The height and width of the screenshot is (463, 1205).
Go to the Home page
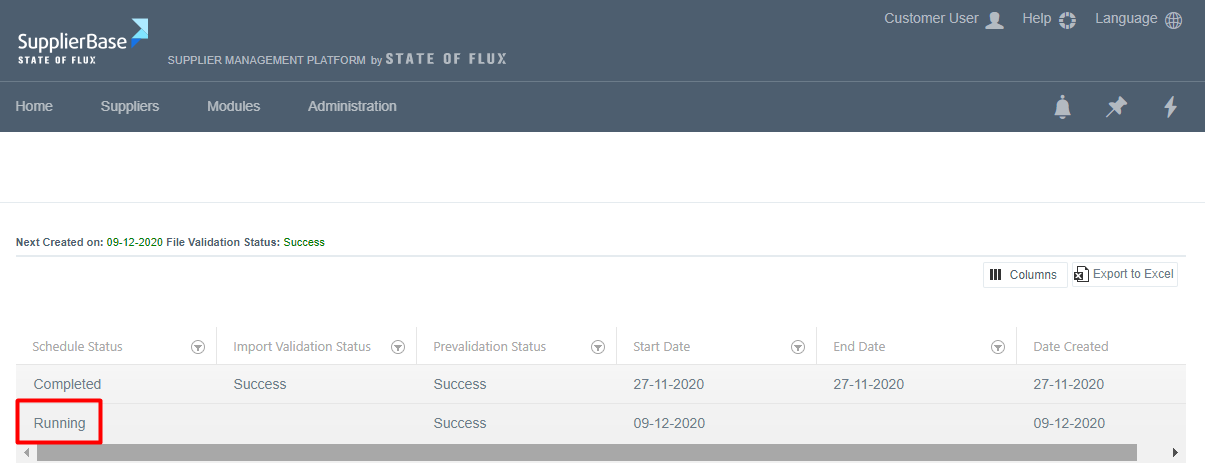(x=34, y=106)
